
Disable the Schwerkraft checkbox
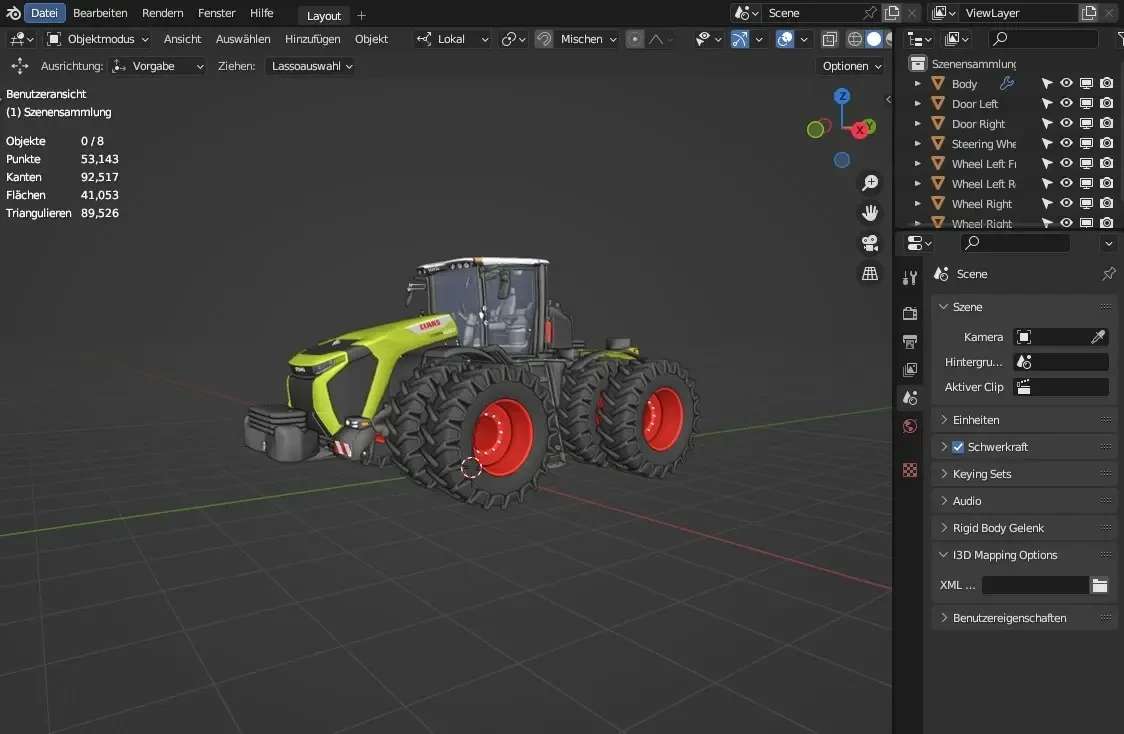click(958, 447)
